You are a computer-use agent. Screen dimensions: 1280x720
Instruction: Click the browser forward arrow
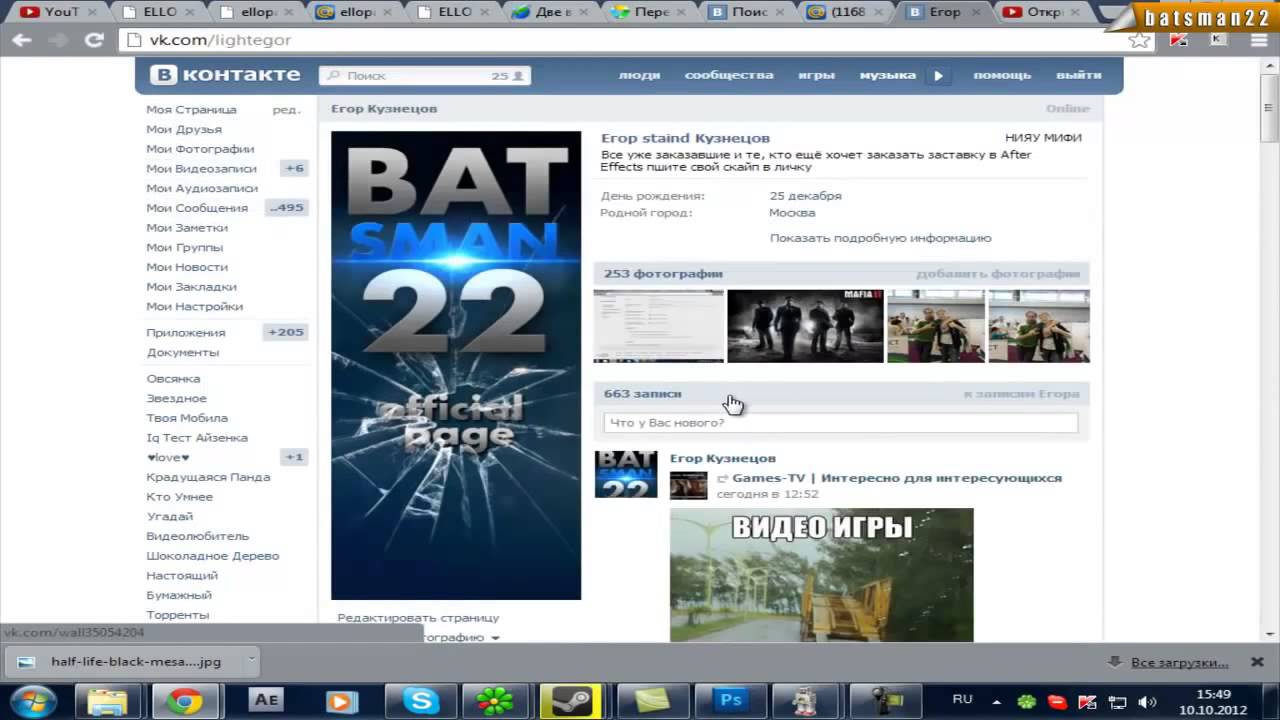[x=58, y=40]
